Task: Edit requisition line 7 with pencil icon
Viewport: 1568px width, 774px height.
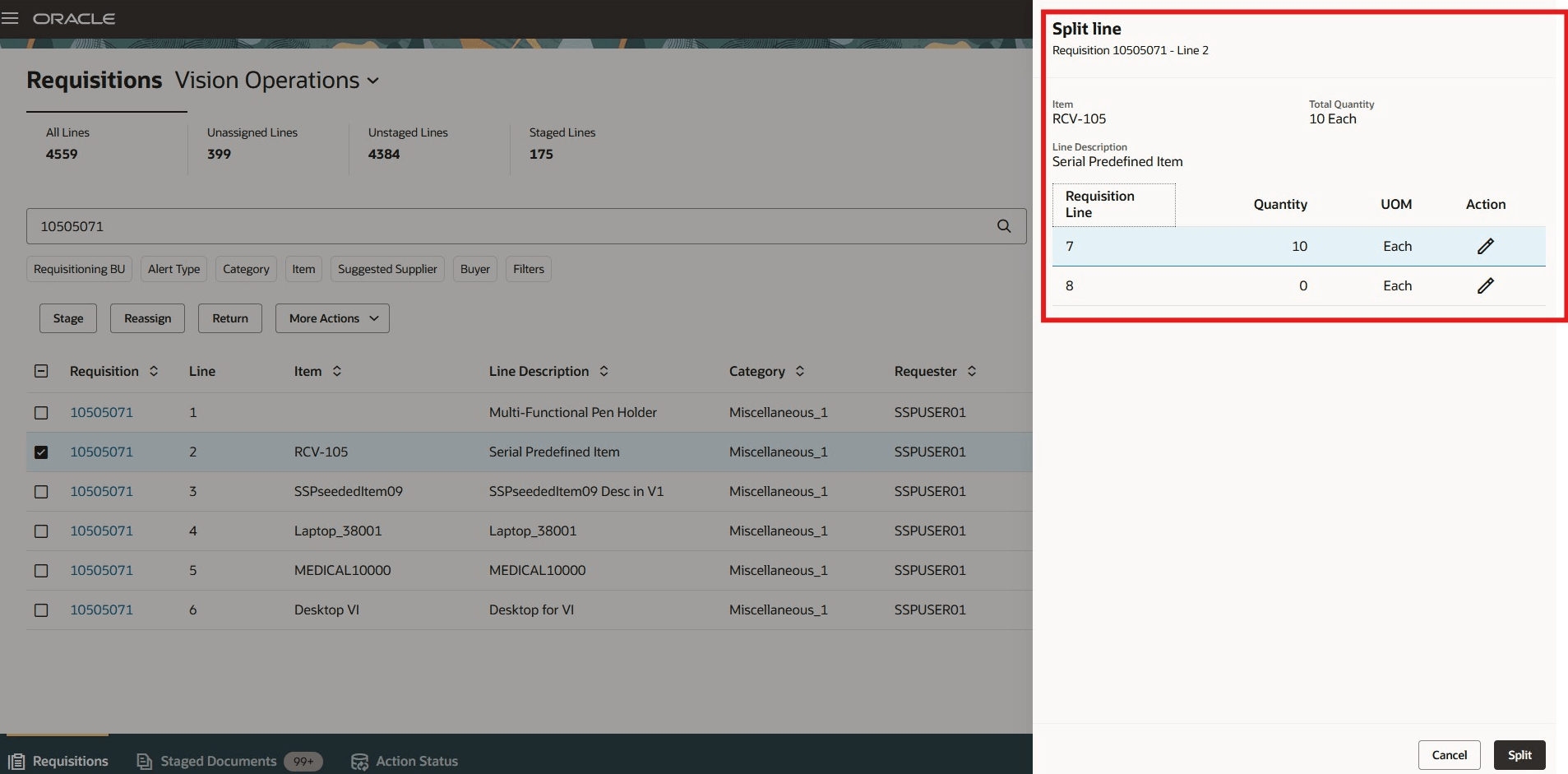Action: (1485, 246)
